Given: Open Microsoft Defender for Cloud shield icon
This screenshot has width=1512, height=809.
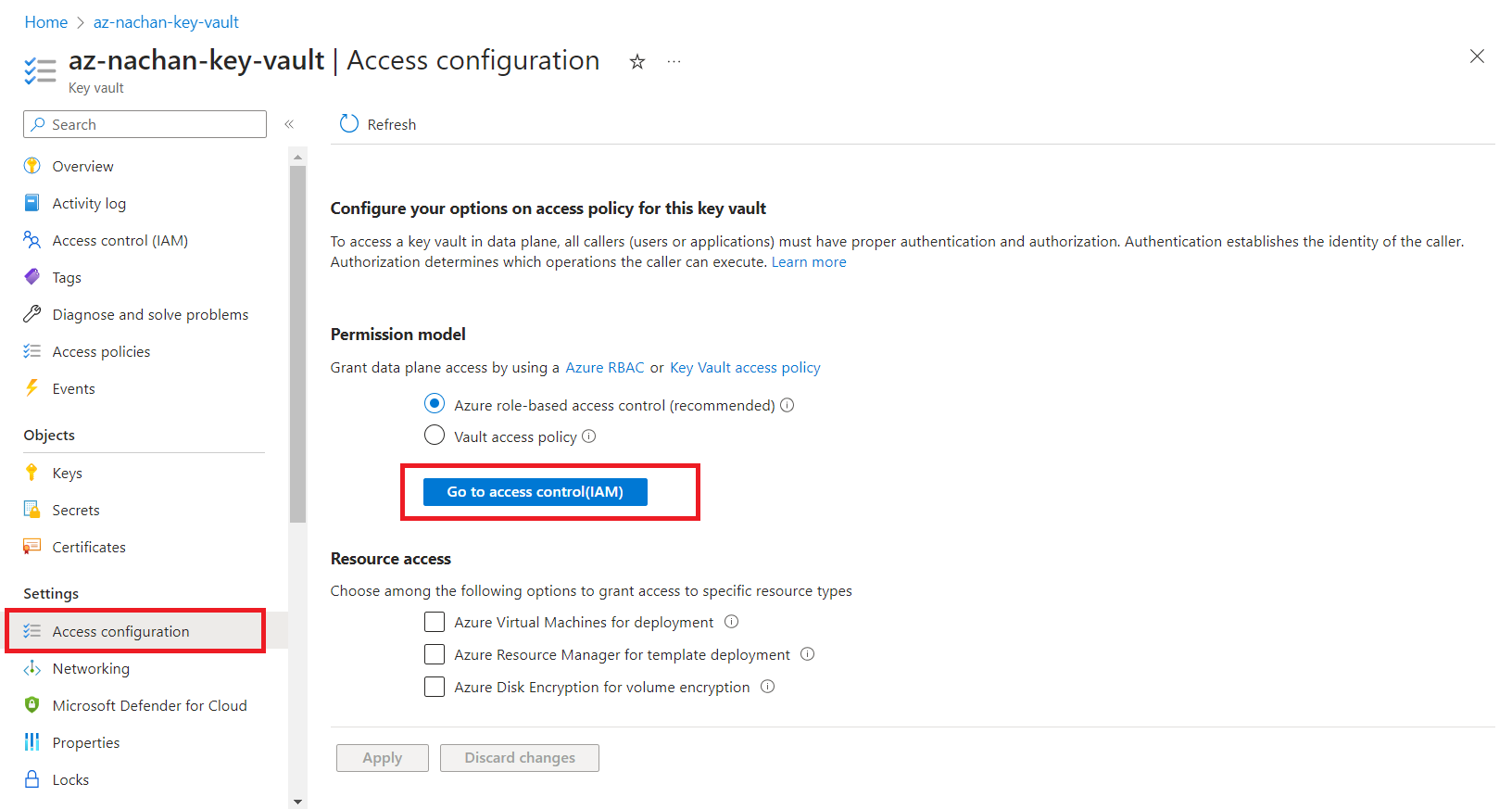Looking at the screenshot, I should pyautogui.click(x=32, y=705).
